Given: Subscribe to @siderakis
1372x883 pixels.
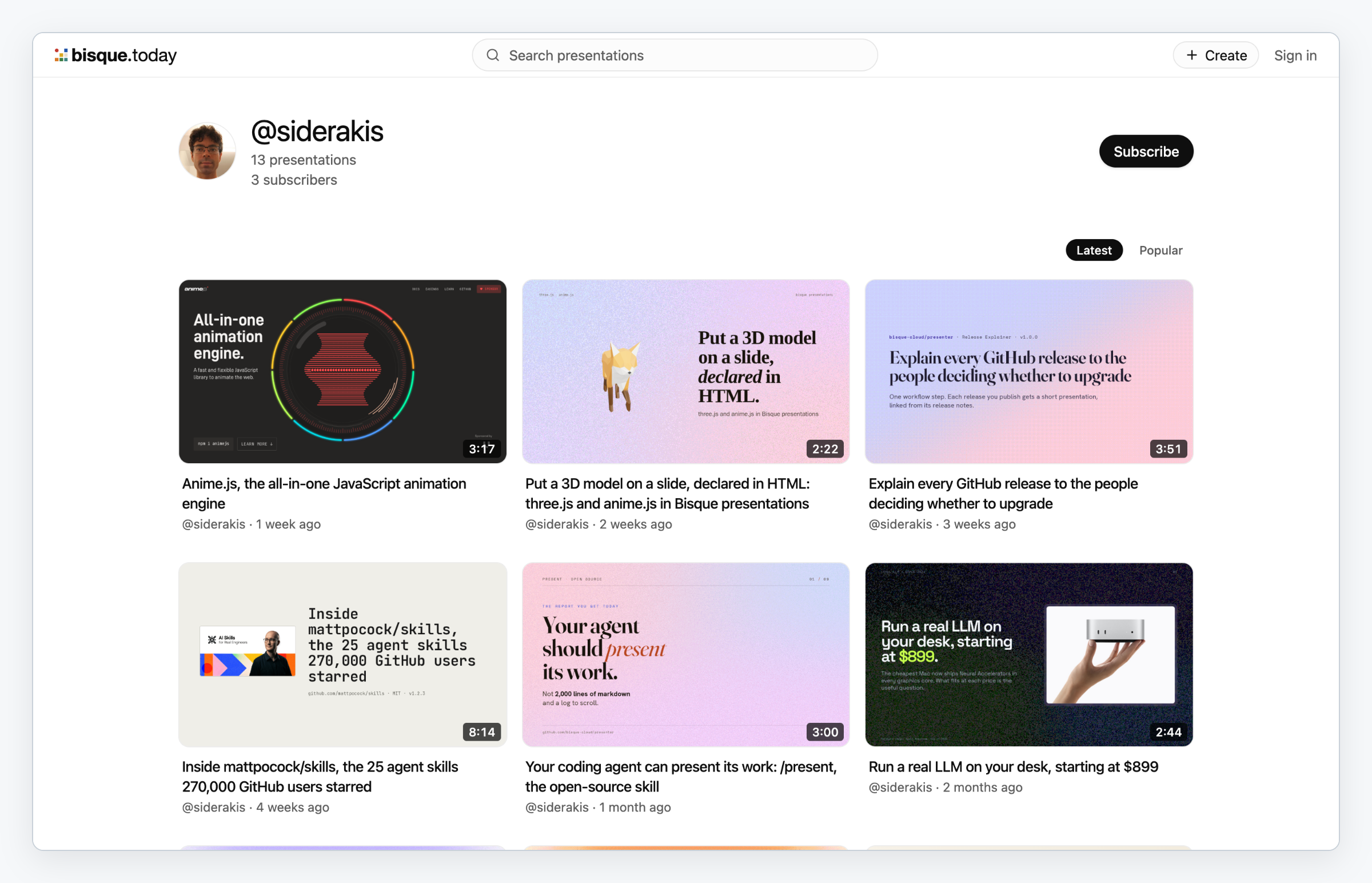Looking at the screenshot, I should pos(1146,152).
